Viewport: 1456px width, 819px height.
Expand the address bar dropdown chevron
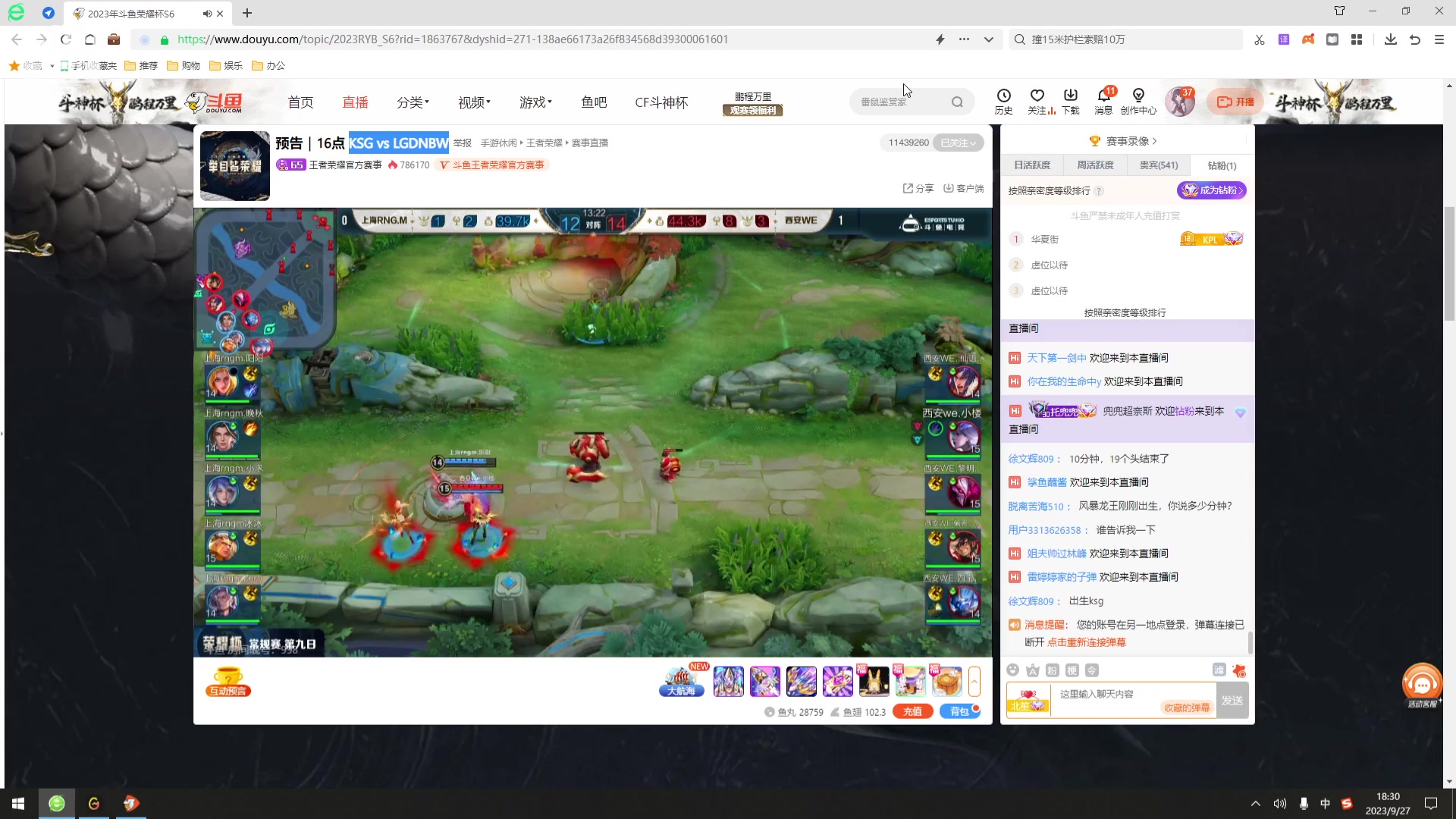tap(988, 39)
